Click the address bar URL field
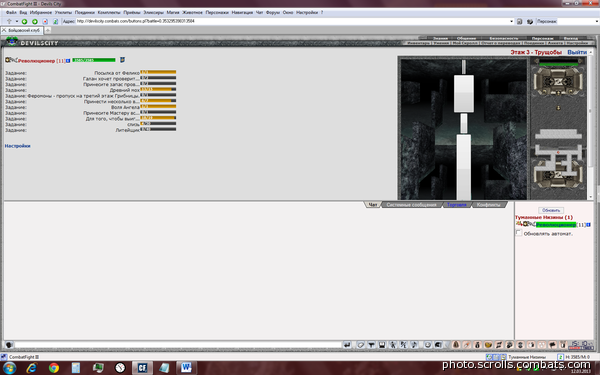The height and width of the screenshot is (375, 600). tap(293, 21)
